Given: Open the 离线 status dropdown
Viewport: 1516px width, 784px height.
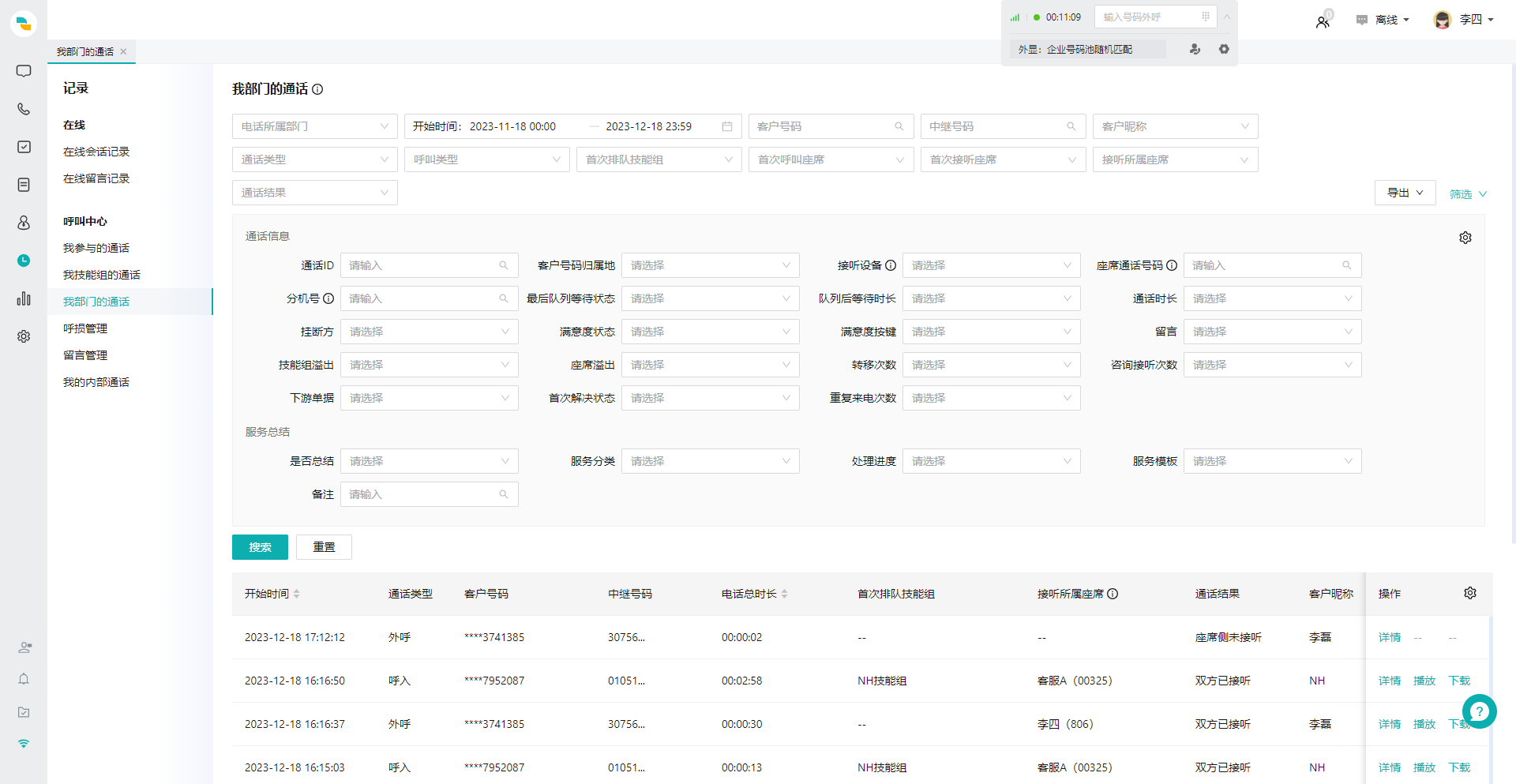Looking at the screenshot, I should pyautogui.click(x=1383, y=20).
